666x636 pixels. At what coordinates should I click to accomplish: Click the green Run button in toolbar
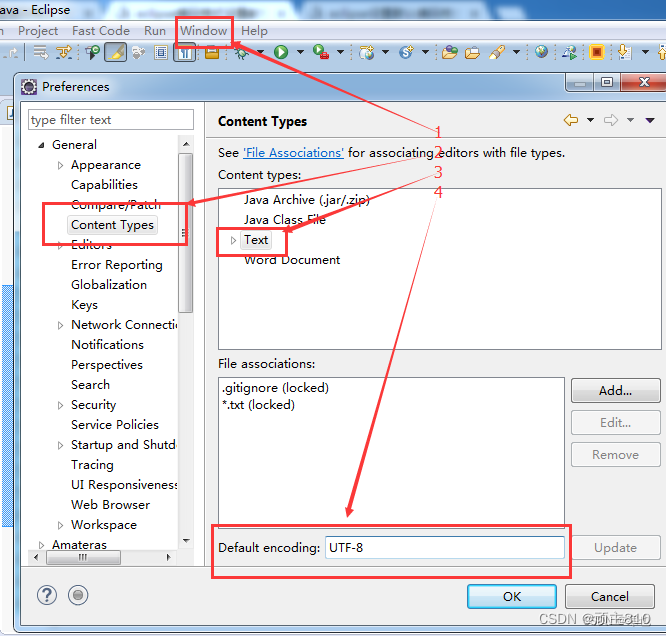(281, 52)
